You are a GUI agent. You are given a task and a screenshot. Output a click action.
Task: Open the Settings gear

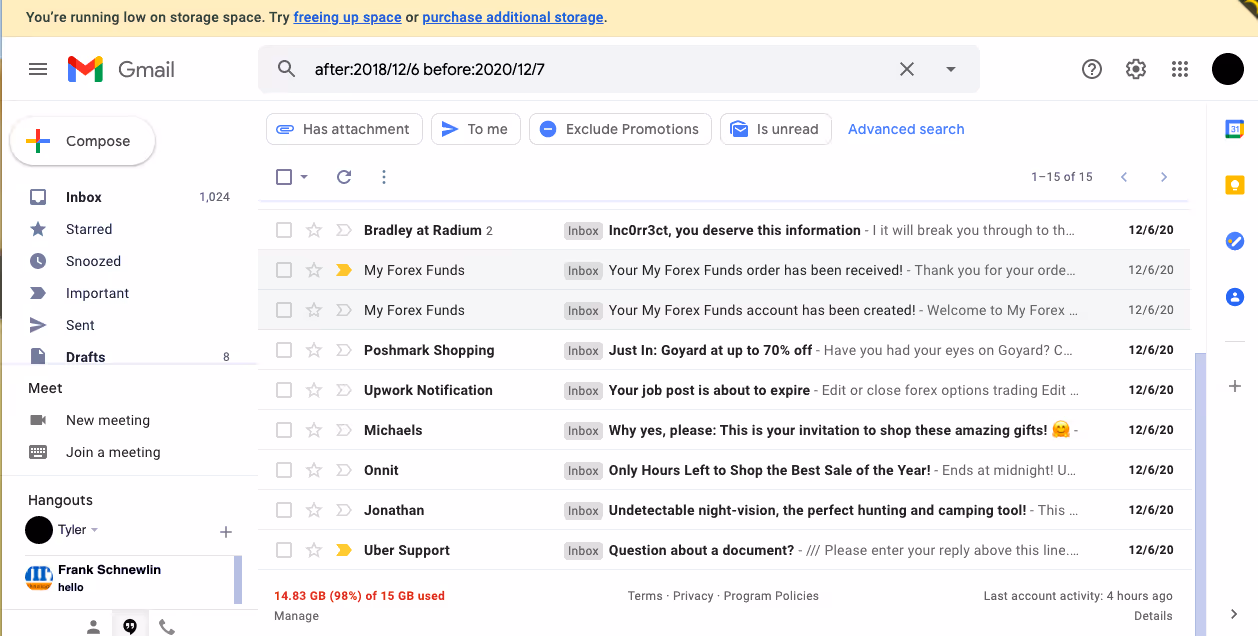click(x=1136, y=69)
